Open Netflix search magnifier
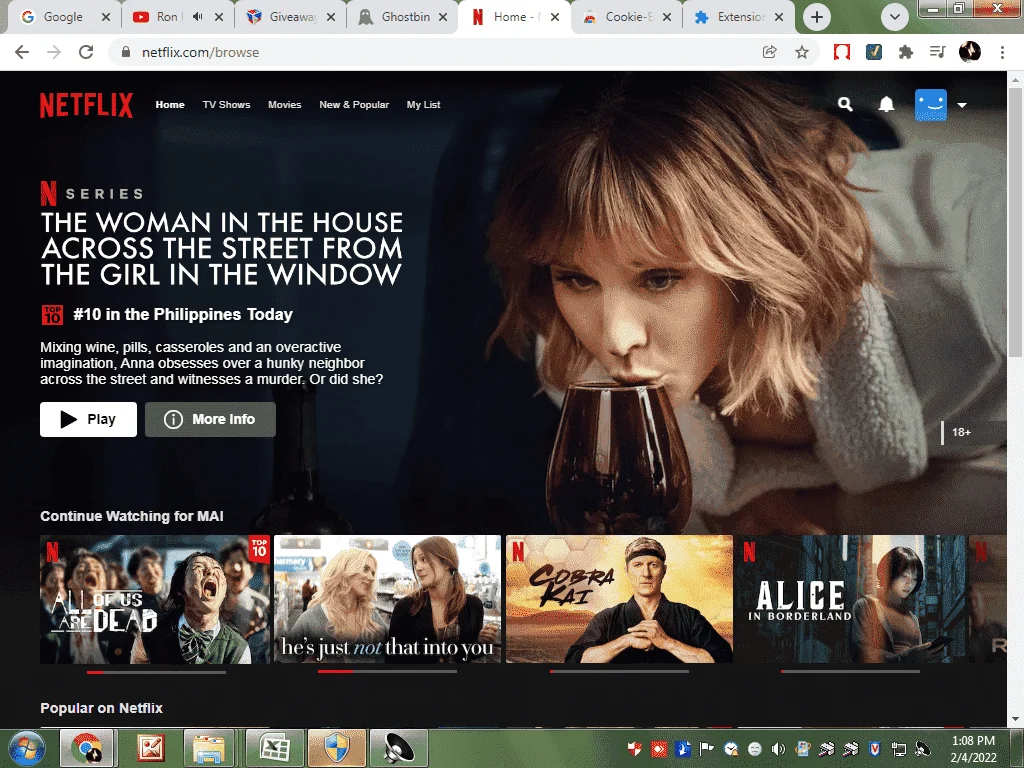The image size is (1024, 768). click(845, 104)
